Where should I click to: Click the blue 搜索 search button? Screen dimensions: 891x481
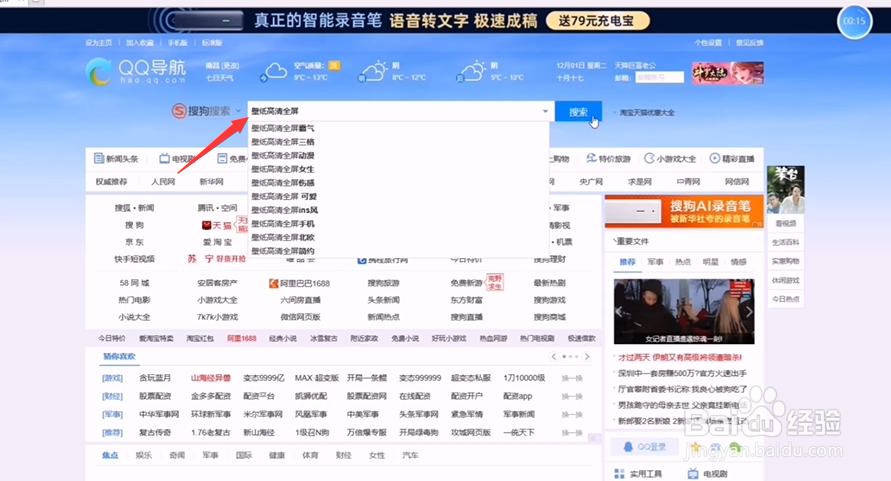pyautogui.click(x=578, y=112)
